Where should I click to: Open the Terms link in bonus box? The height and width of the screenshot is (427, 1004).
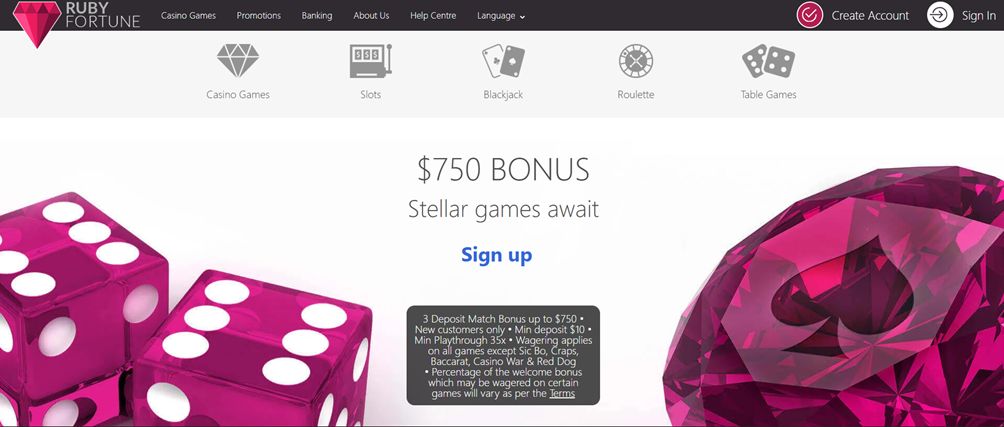point(562,393)
